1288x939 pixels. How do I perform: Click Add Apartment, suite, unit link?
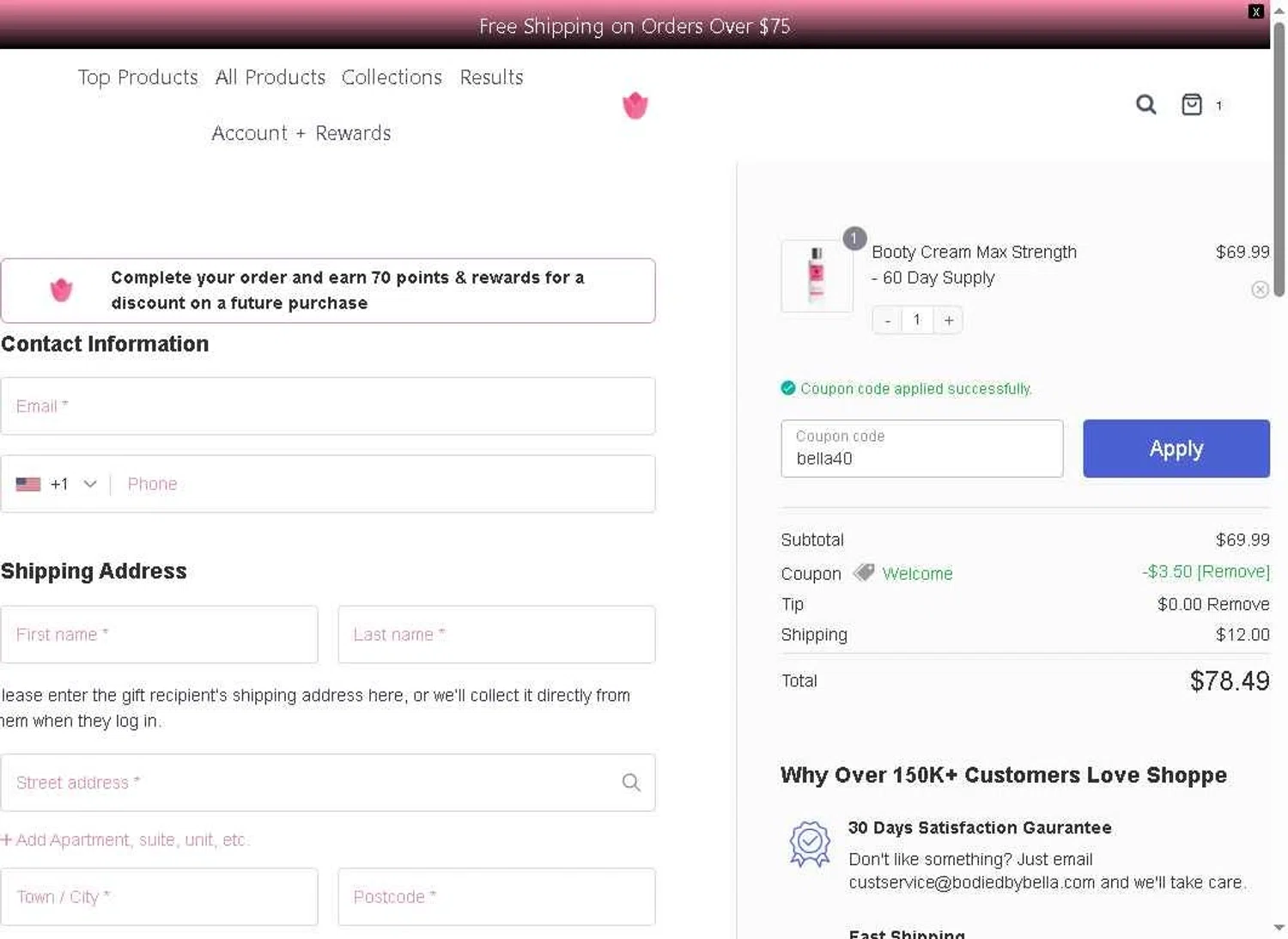[125, 840]
